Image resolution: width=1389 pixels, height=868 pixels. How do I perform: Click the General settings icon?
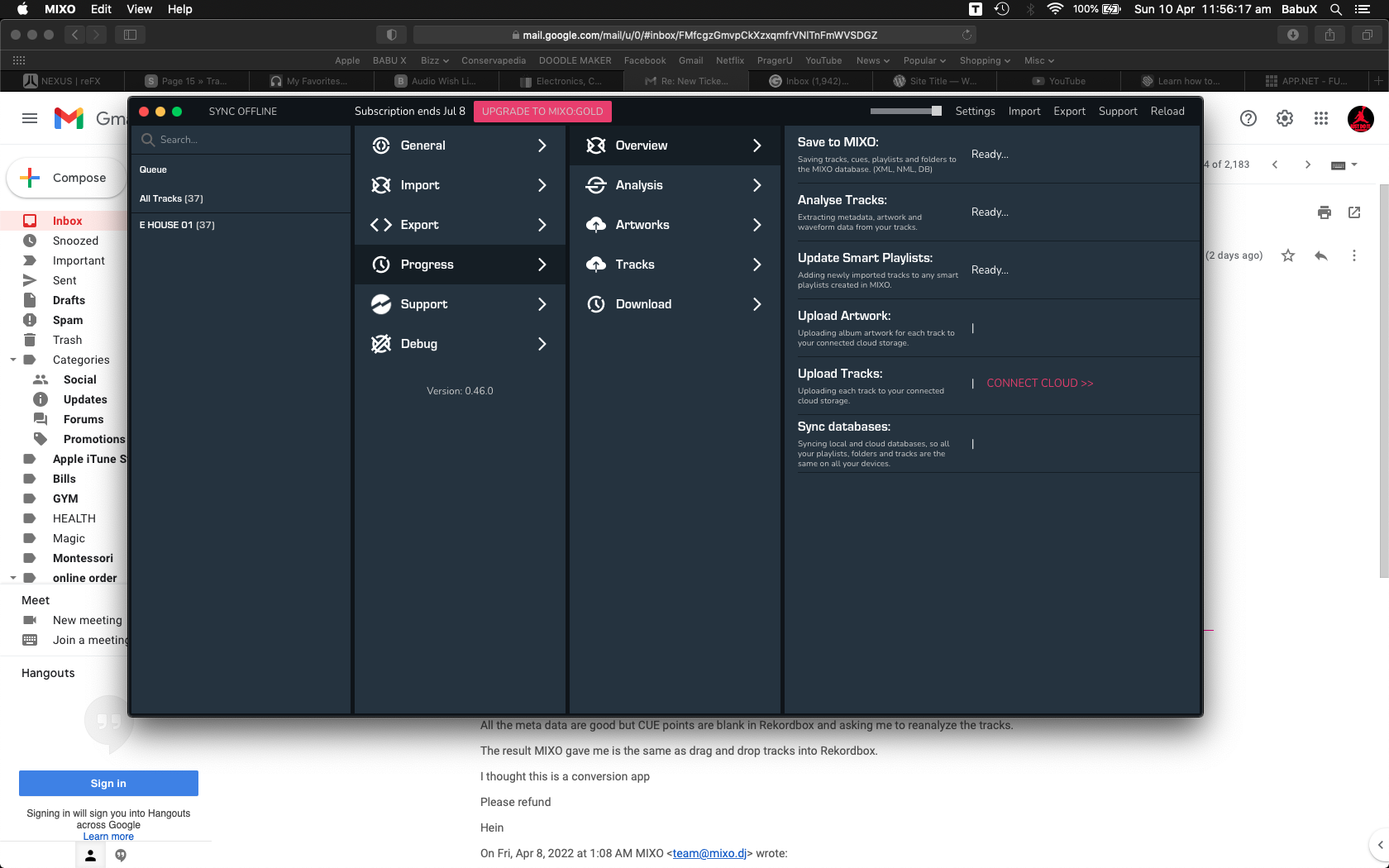(x=381, y=145)
